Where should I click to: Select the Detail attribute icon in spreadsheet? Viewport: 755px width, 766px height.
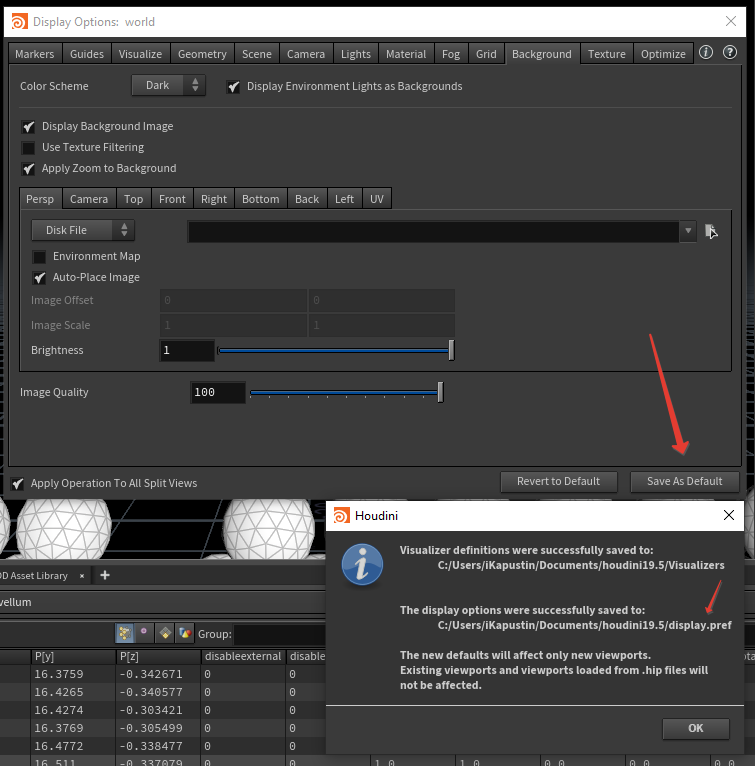click(x=184, y=633)
